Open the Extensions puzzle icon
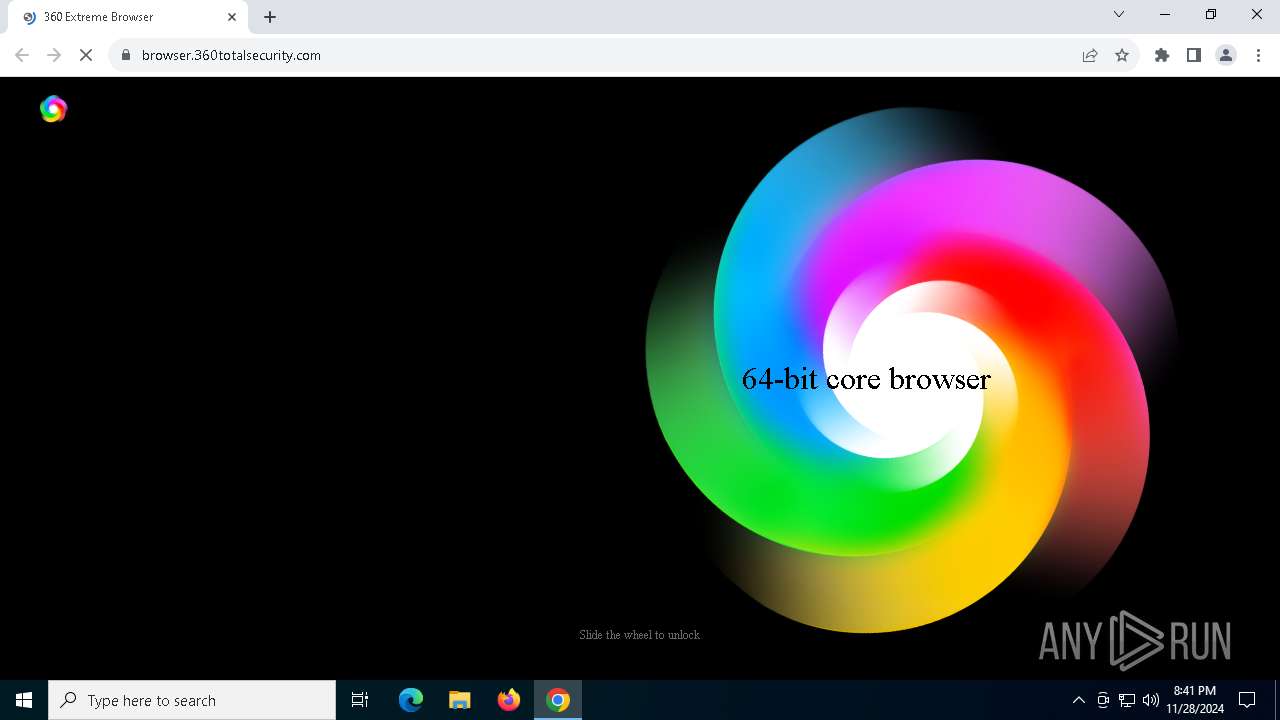 pos(1162,55)
